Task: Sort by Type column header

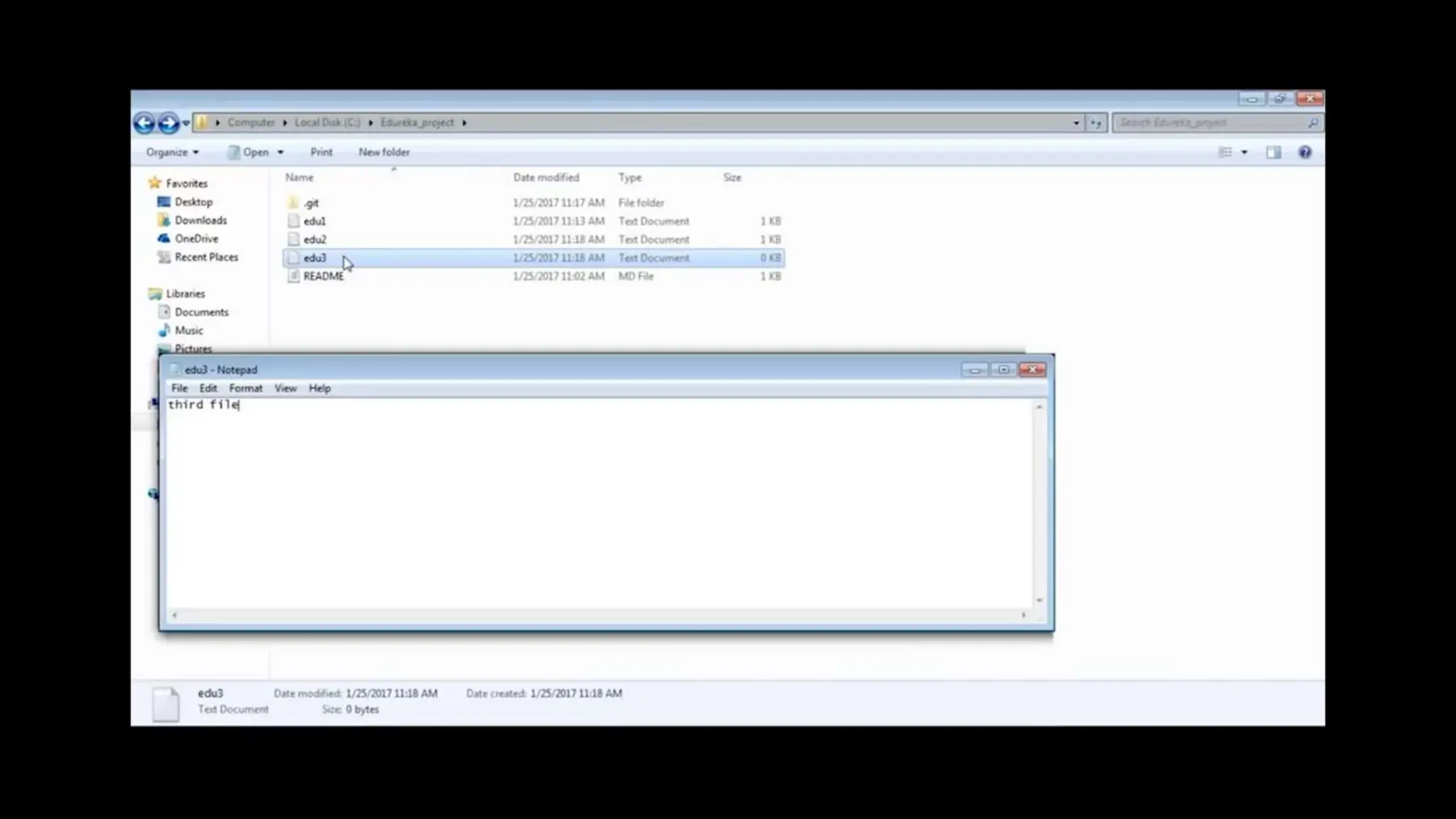Action: pos(629,178)
